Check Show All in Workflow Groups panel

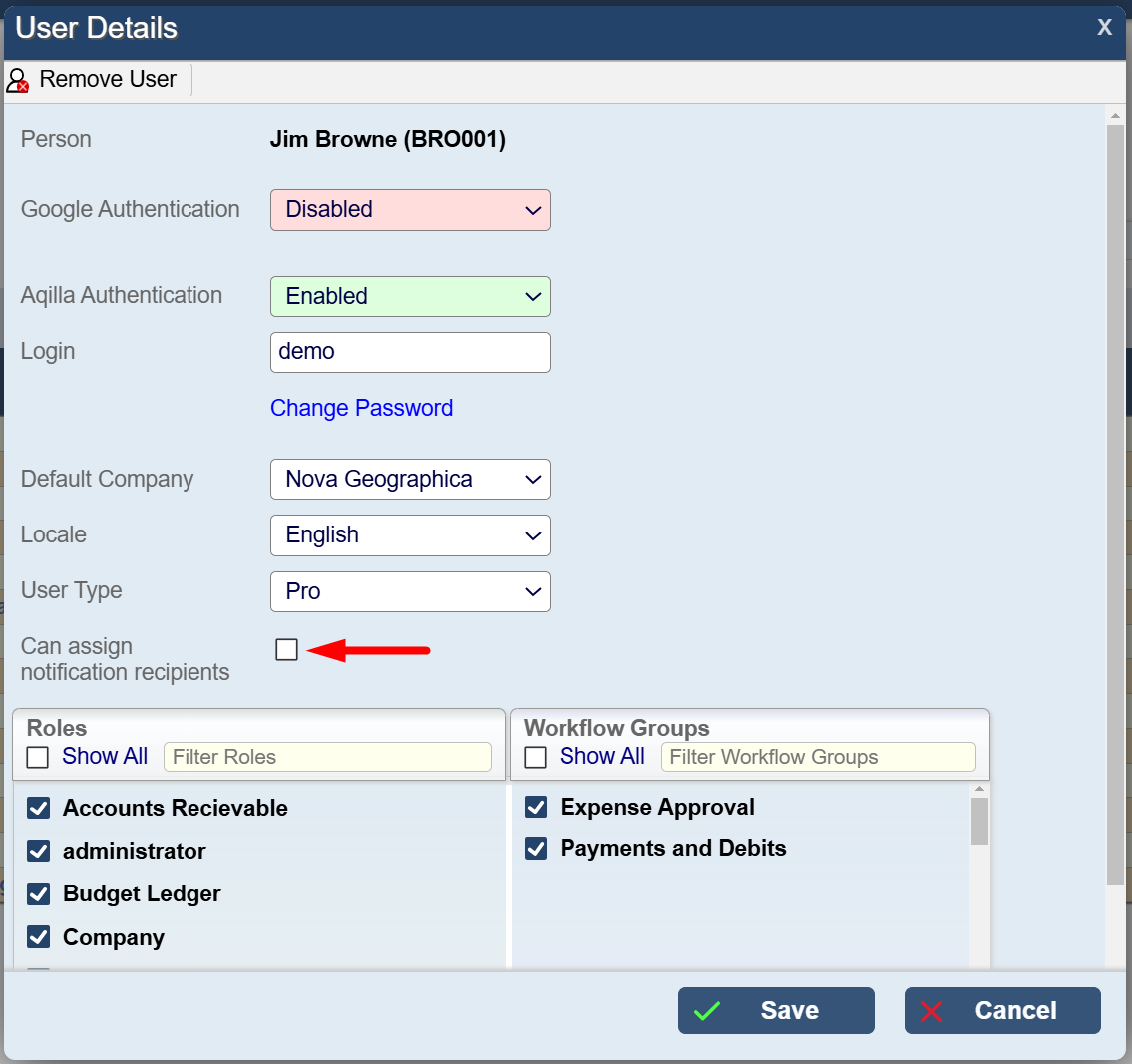point(536,757)
